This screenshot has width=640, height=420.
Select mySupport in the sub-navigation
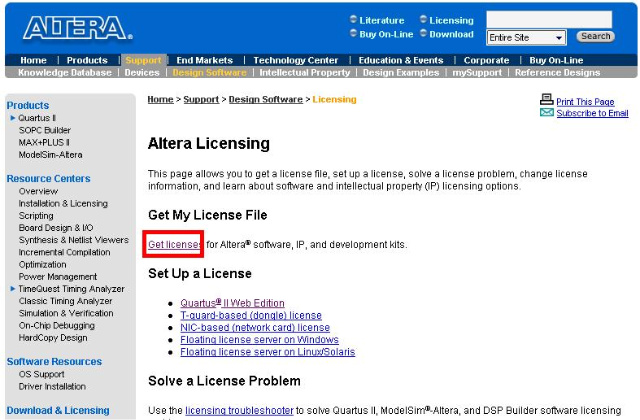click(x=477, y=72)
